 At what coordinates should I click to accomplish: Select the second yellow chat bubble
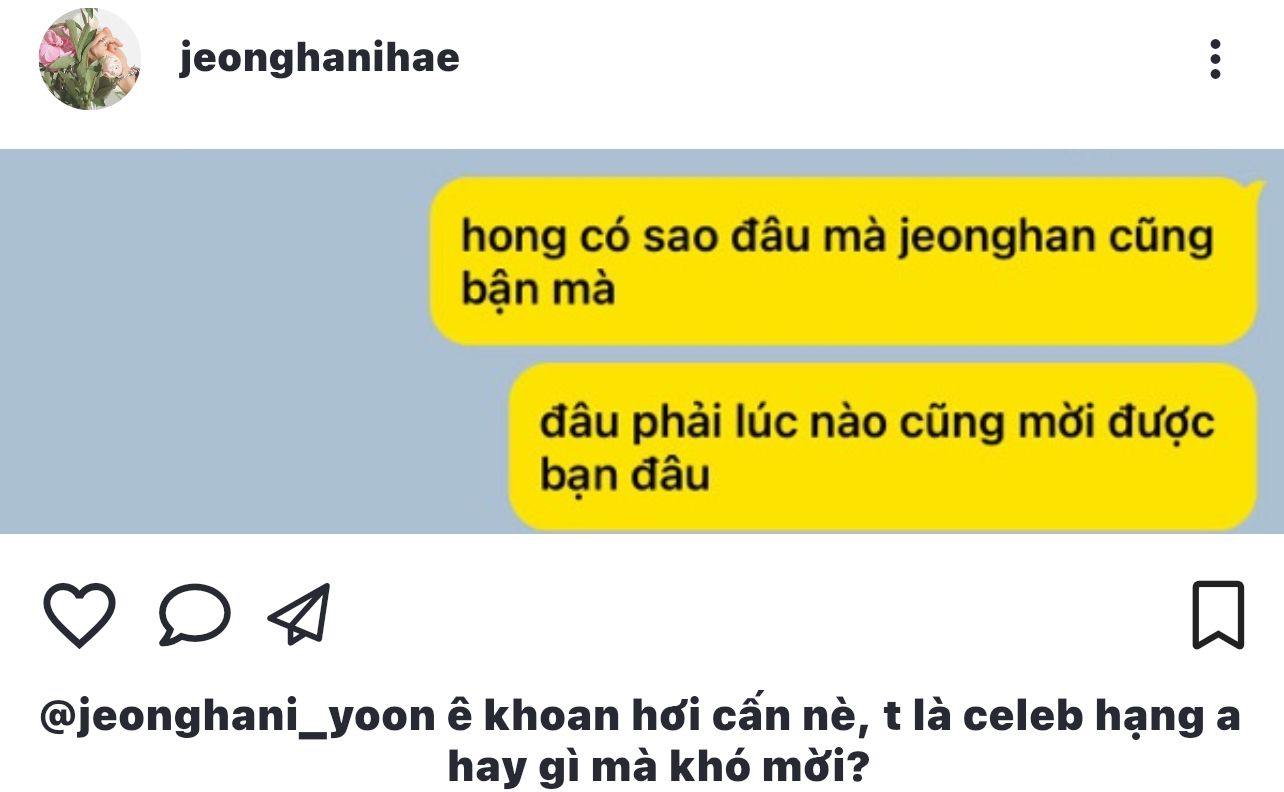tap(883, 447)
